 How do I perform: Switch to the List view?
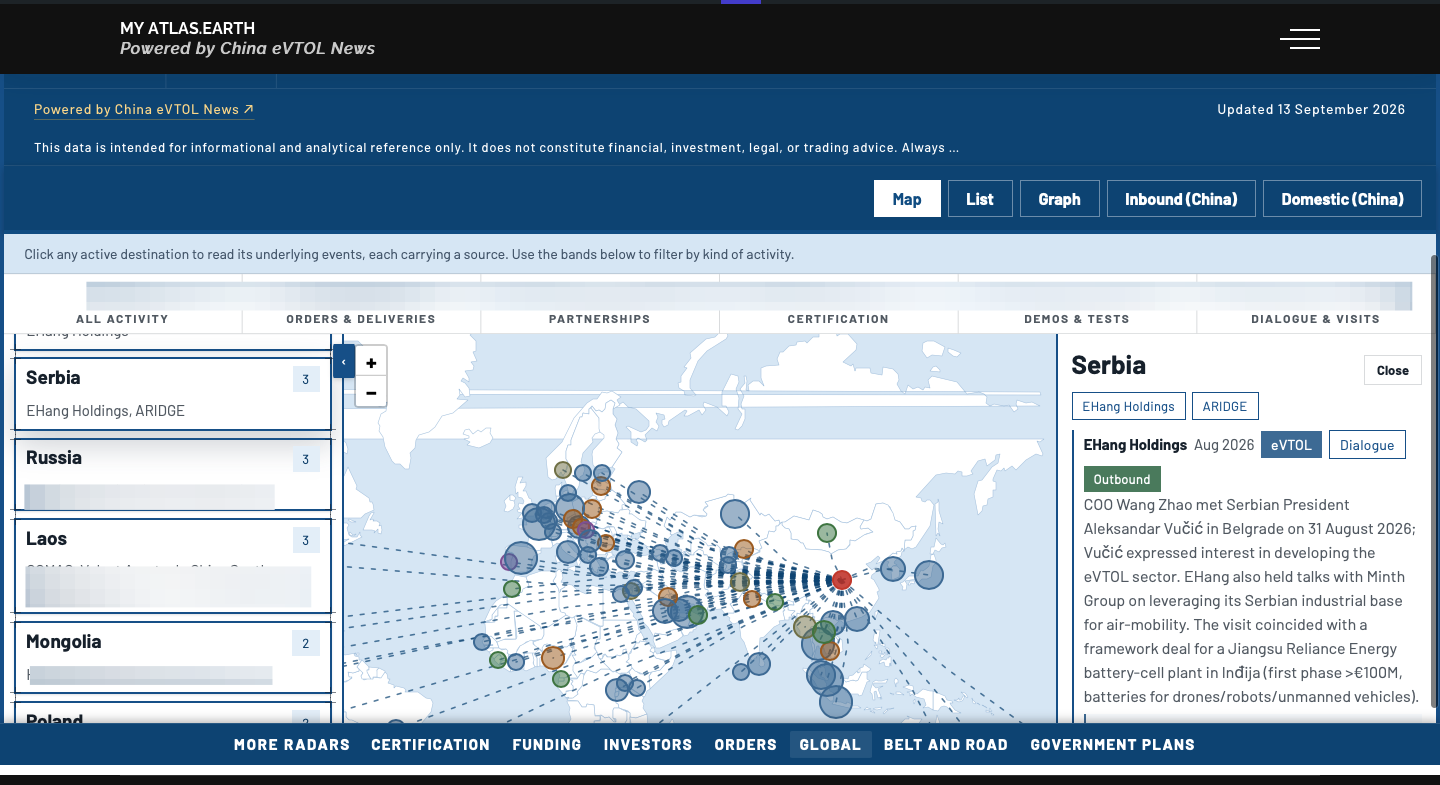pyautogui.click(x=980, y=199)
